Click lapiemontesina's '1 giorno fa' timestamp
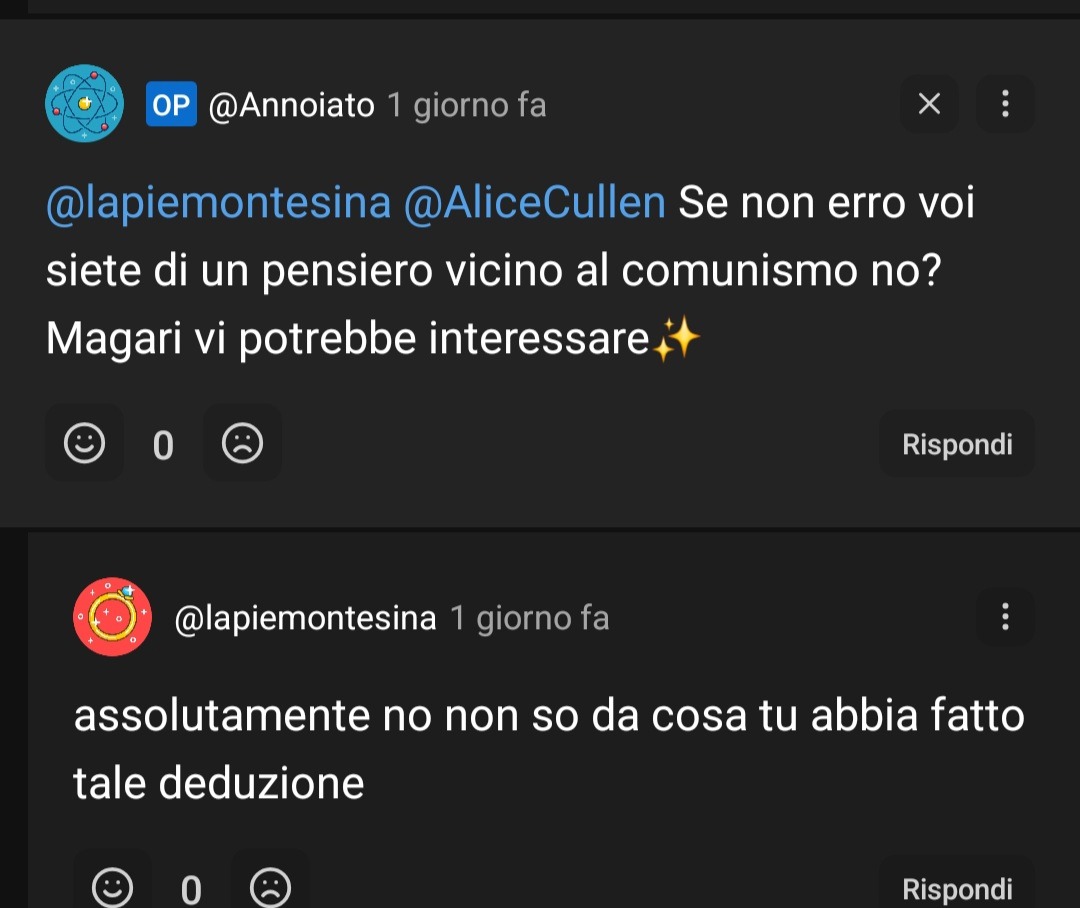The image size is (1080, 908). tap(530, 618)
